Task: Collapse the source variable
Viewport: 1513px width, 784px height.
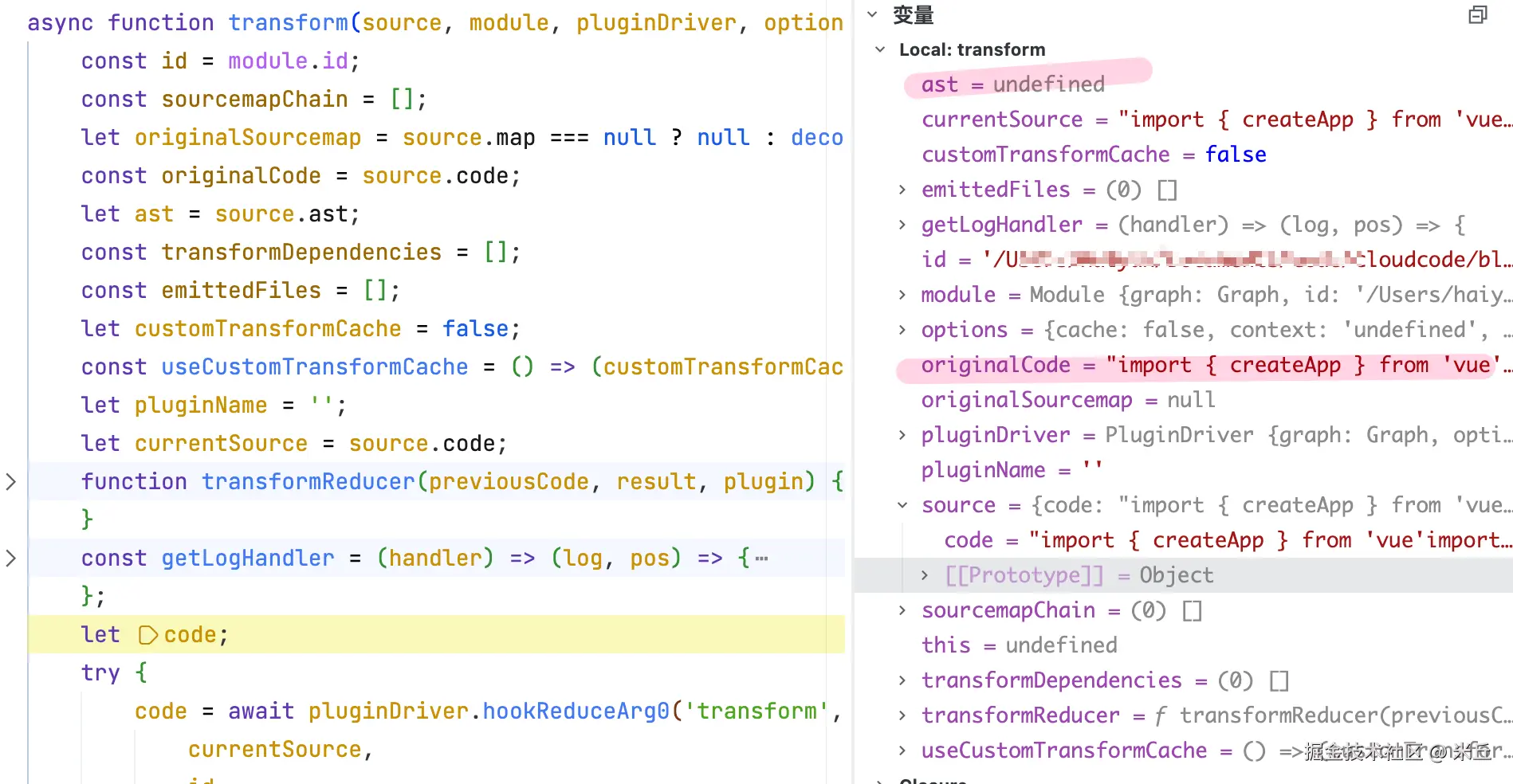Action: click(902, 505)
